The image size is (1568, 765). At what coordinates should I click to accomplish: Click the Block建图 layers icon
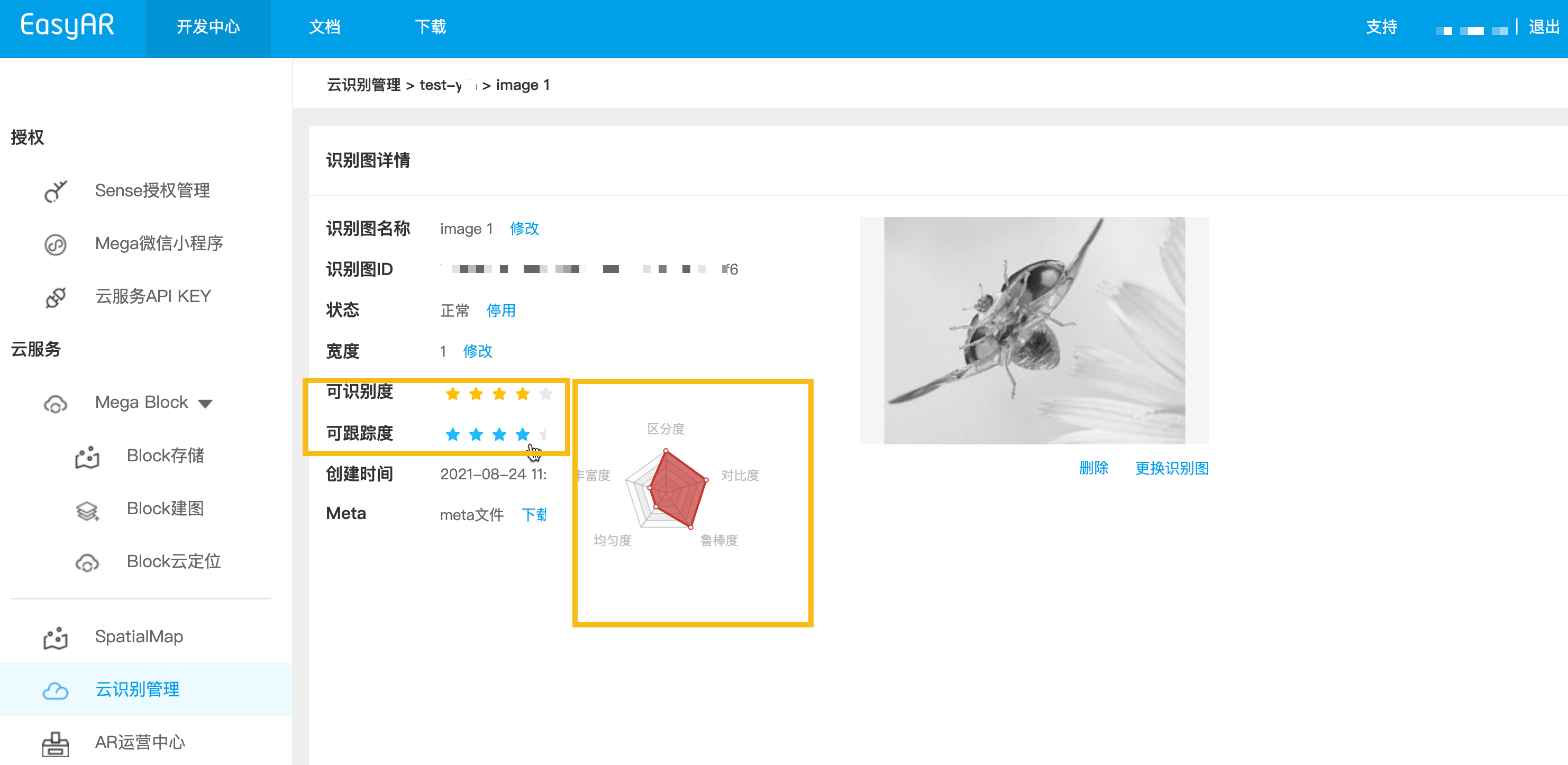(87, 509)
